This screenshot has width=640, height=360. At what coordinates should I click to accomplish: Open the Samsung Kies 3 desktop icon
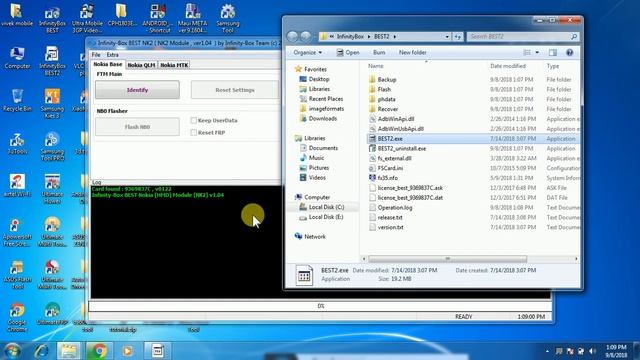pyautogui.click(x=52, y=104)
